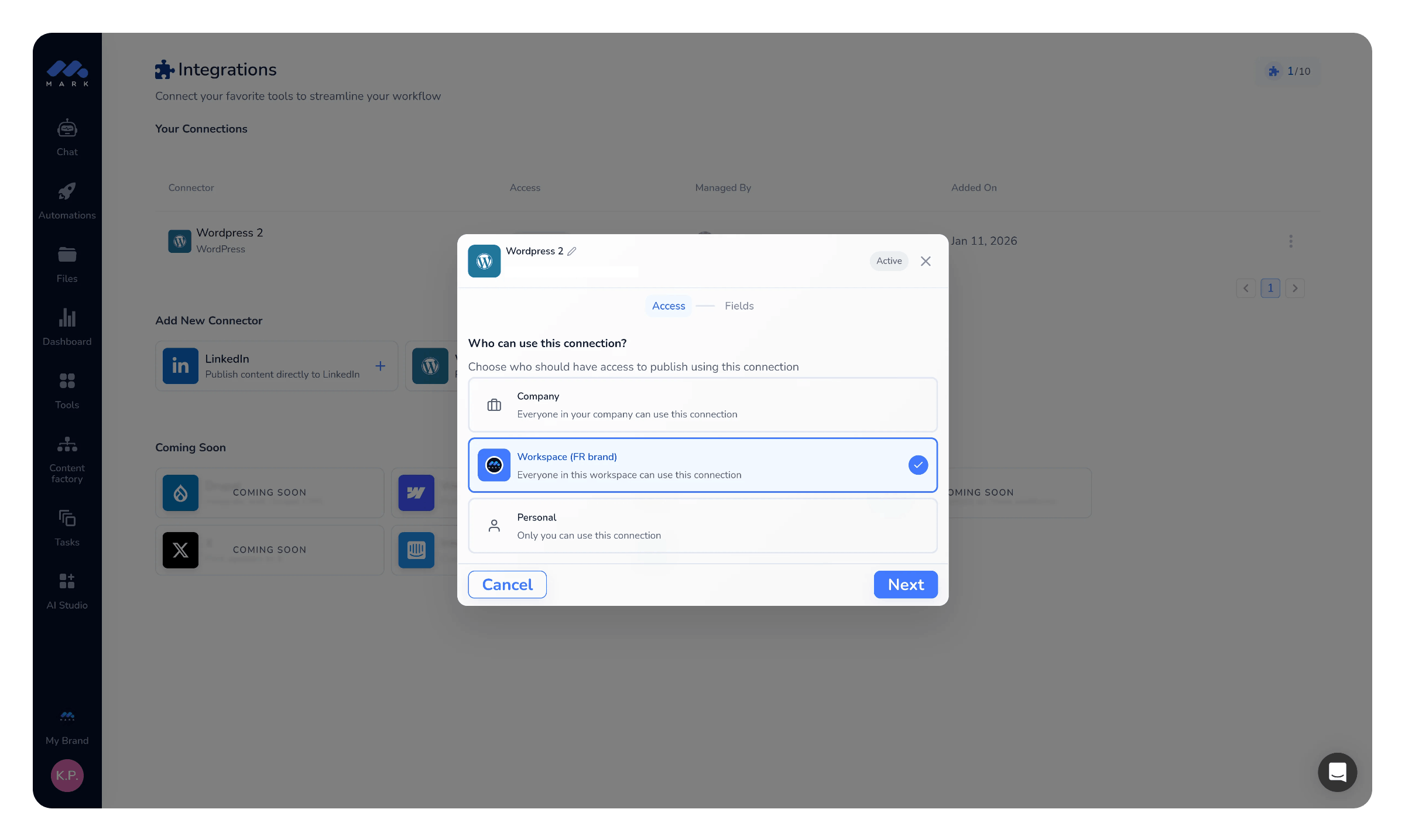This screenshot has width=1405, height=840.
Task: Go to next page of connections
Action: pyautogui.click(x=1295, y=288)
